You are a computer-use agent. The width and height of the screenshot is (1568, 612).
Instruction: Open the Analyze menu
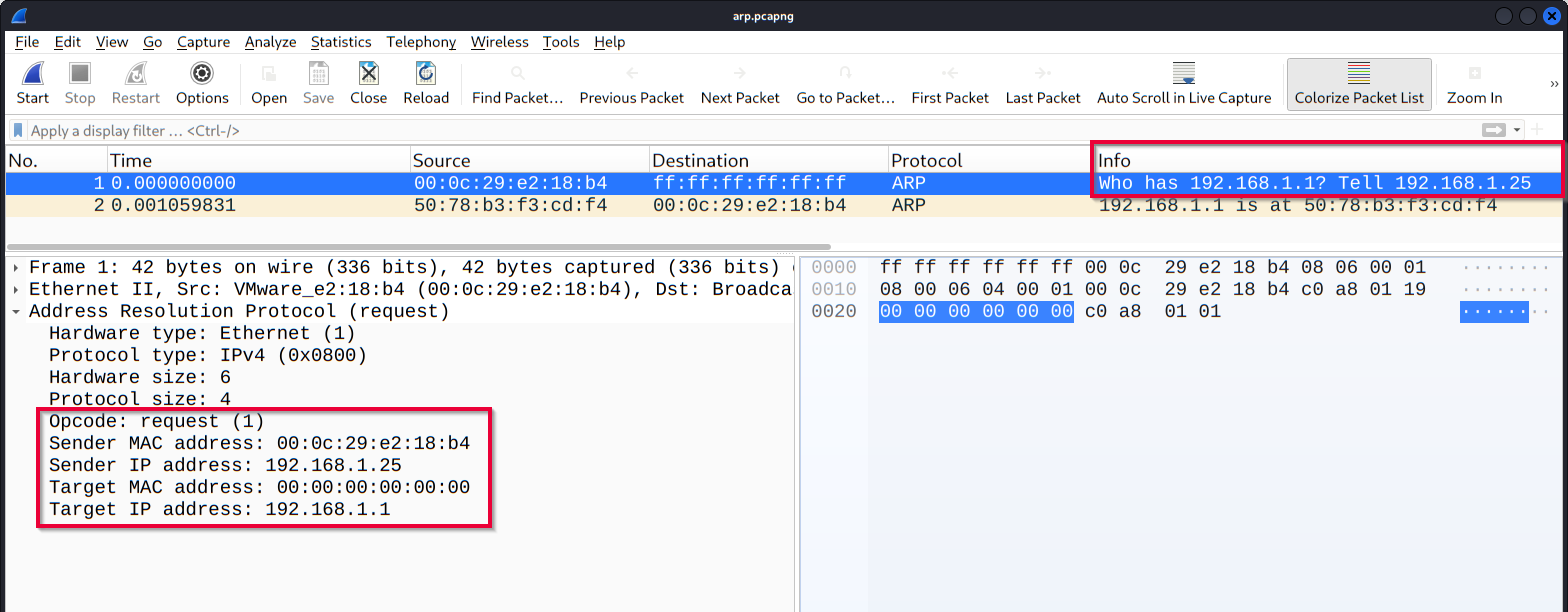(x=270, y=42)
